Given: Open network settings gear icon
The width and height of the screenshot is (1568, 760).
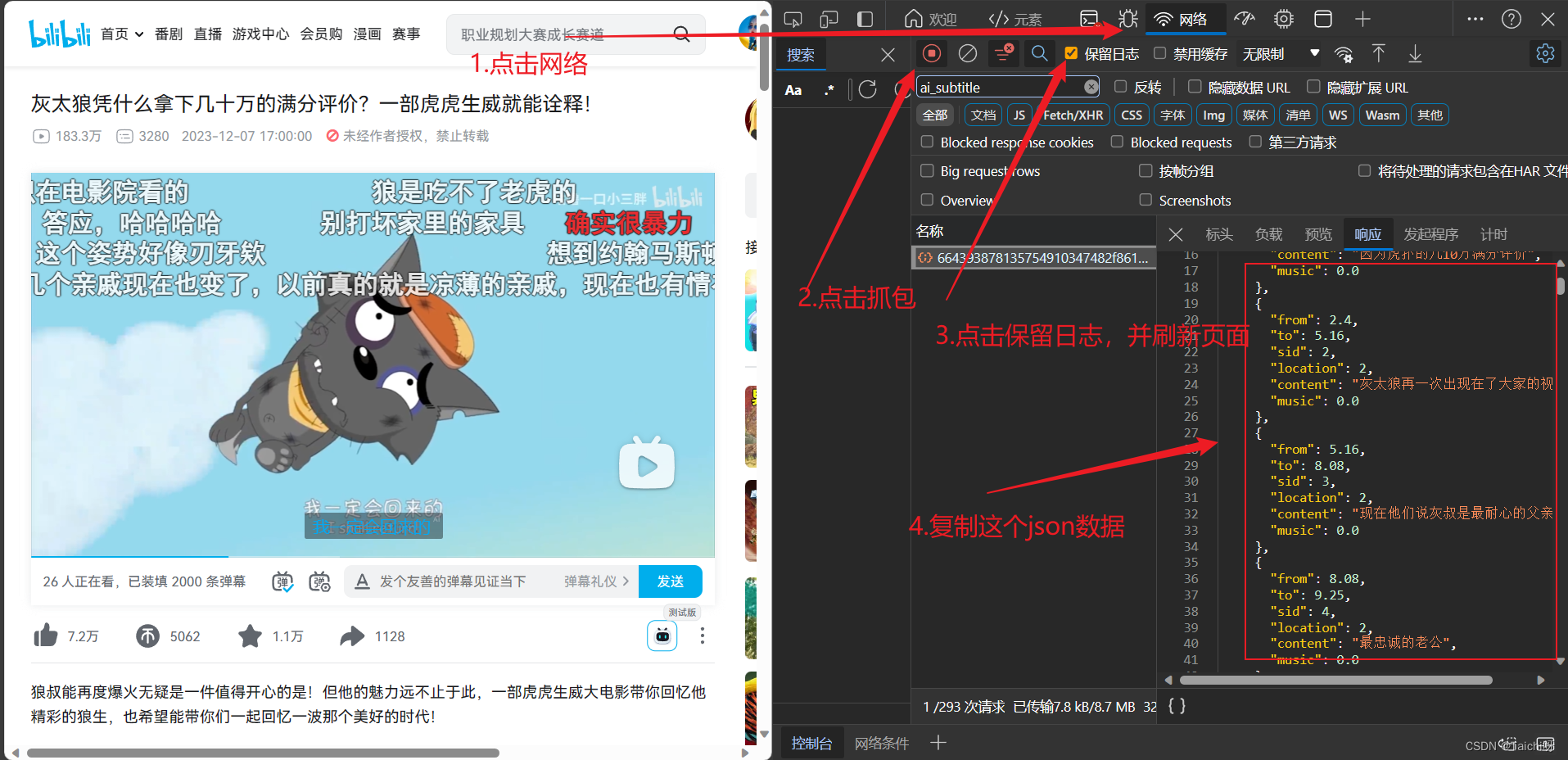Looking at the screenshot, I should tap(1545, 54).
